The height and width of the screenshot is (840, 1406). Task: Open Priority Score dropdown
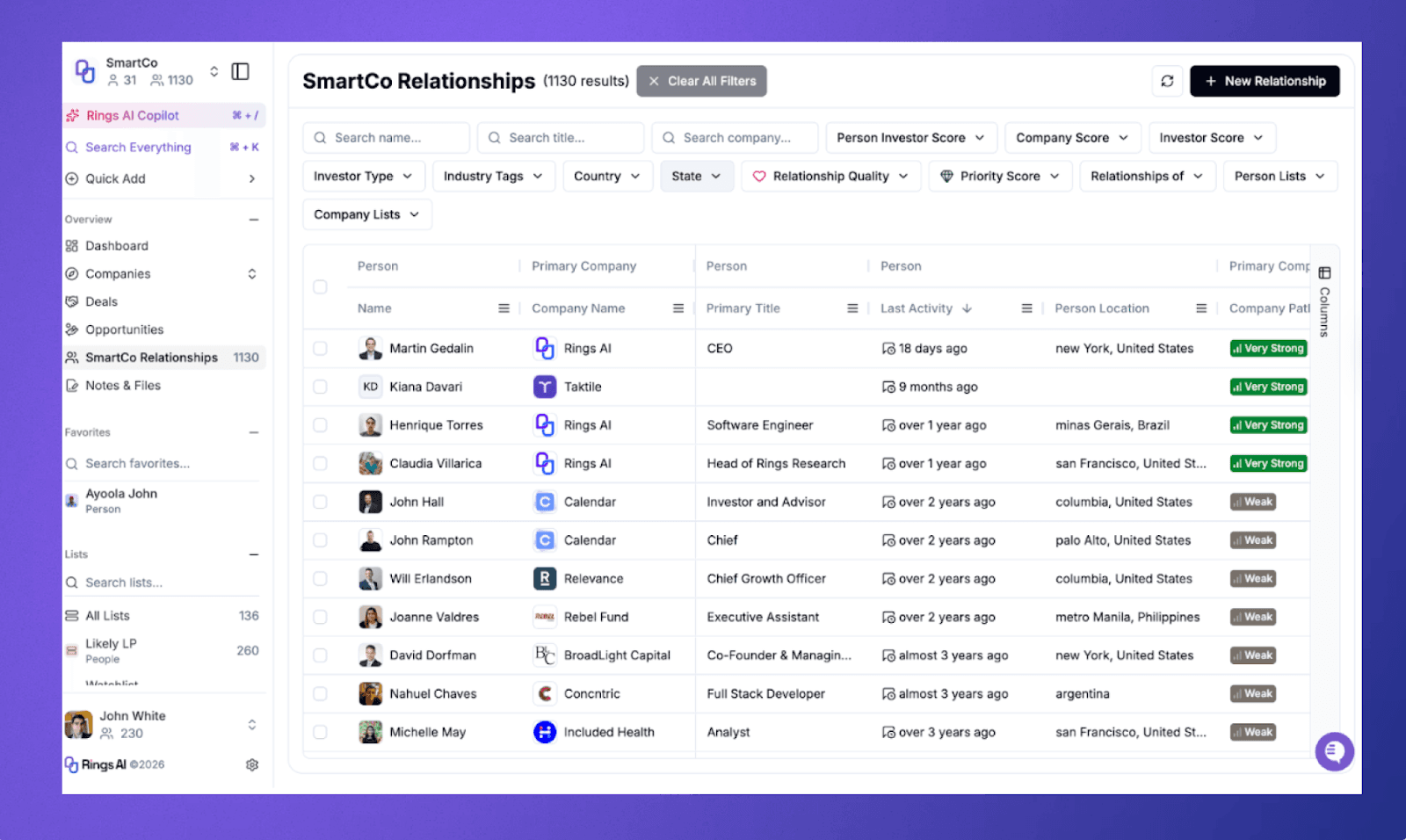[1000, 176]
